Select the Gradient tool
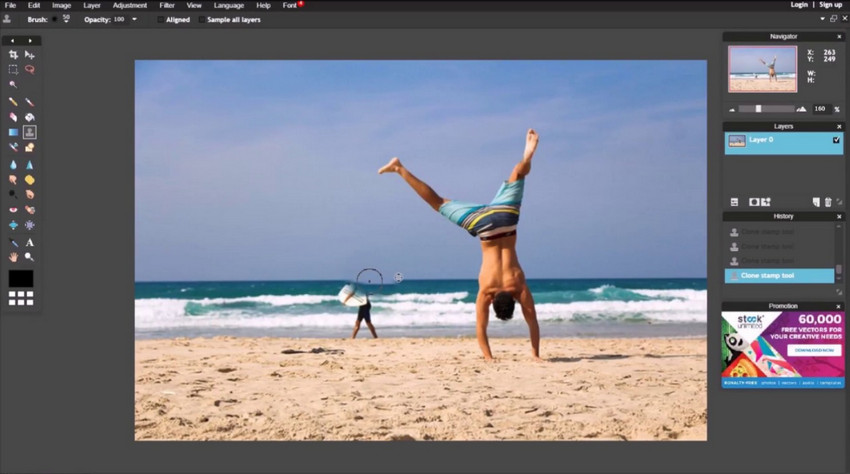The height and width of the screenshot is (474, 850). click(x=13, y=132)
